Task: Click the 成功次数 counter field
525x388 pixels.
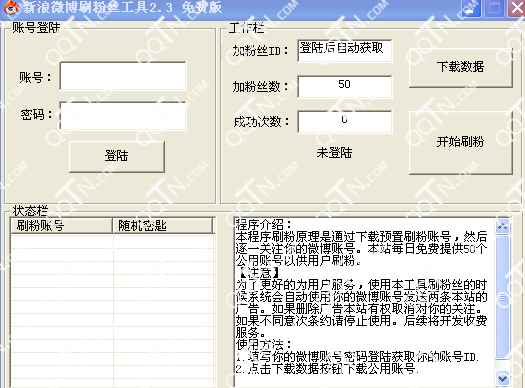Action: [345, 122]
